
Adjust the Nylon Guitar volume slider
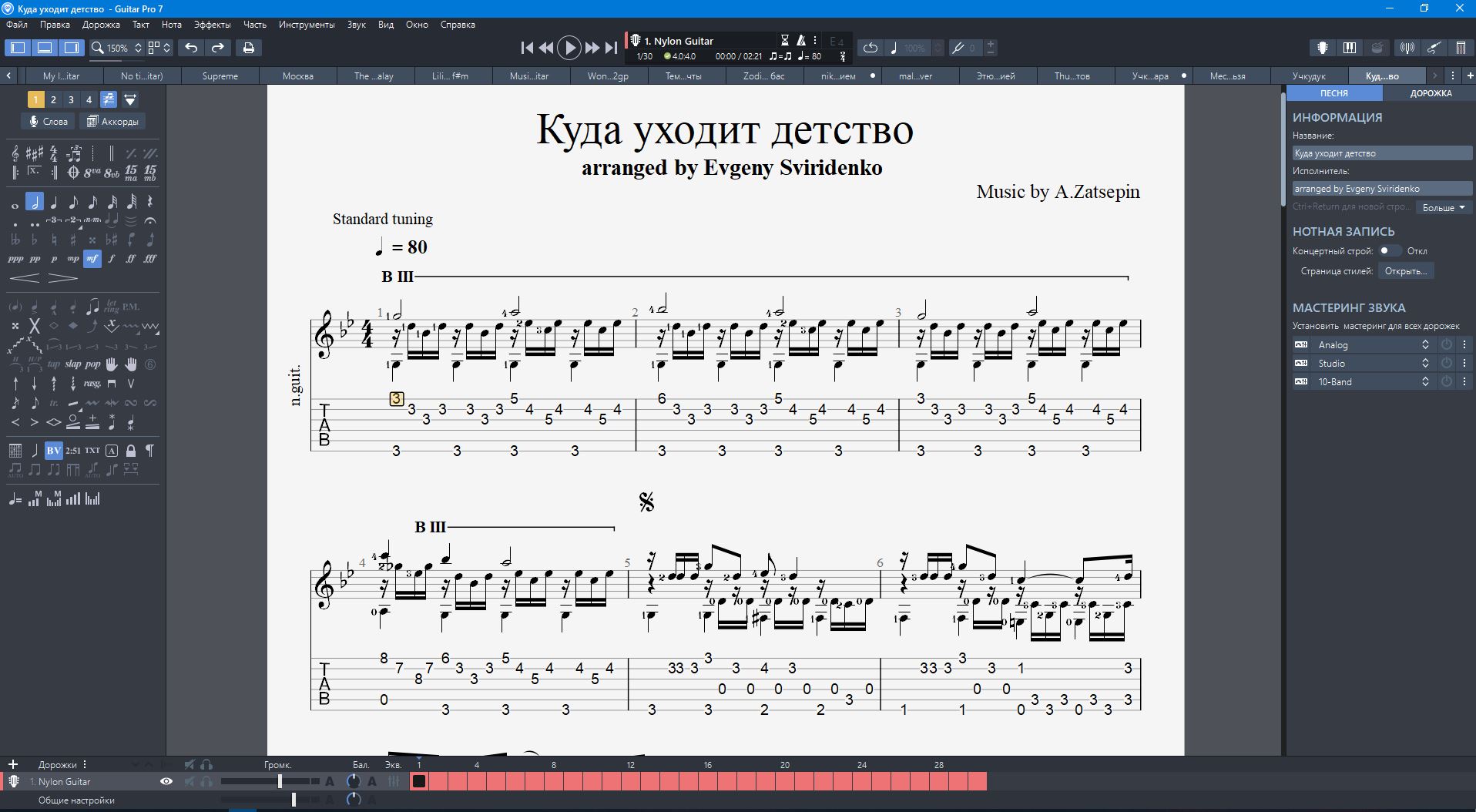pyautogui.click(x=280, y=781)
